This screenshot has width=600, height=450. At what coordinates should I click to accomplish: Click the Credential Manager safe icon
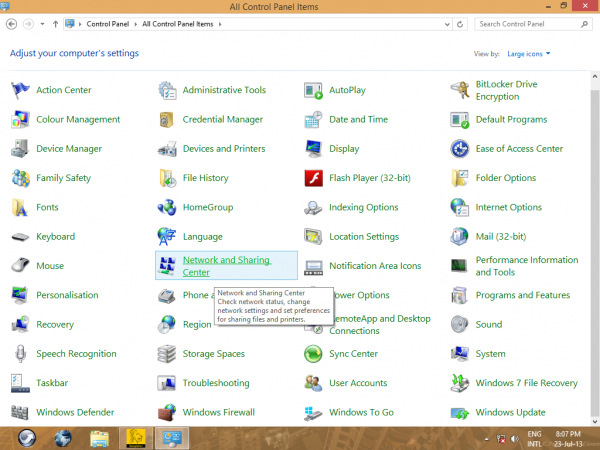click(167, 120)
